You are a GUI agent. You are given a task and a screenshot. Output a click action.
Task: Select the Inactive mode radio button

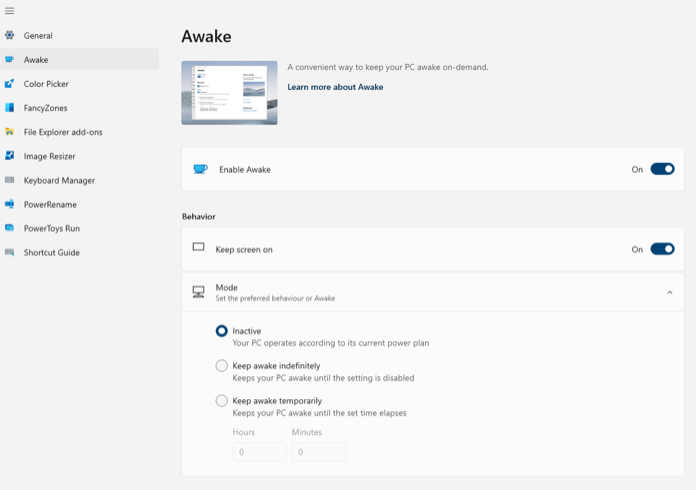(x=221, y=331)
